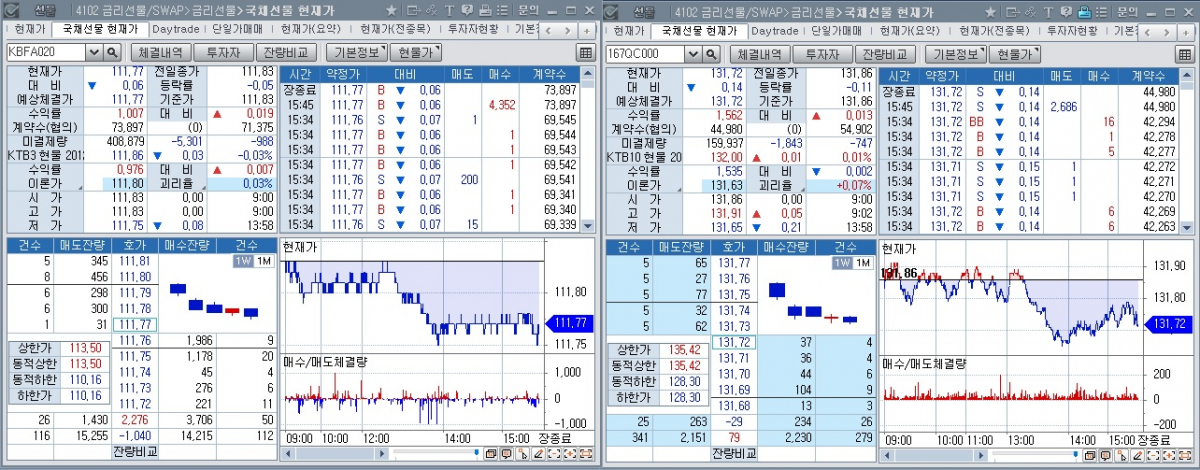Image resolution: width=1200 pixels, height=470 pixels.
Task: Click the font size T icon in left window
Action: (x=450, y=11)
